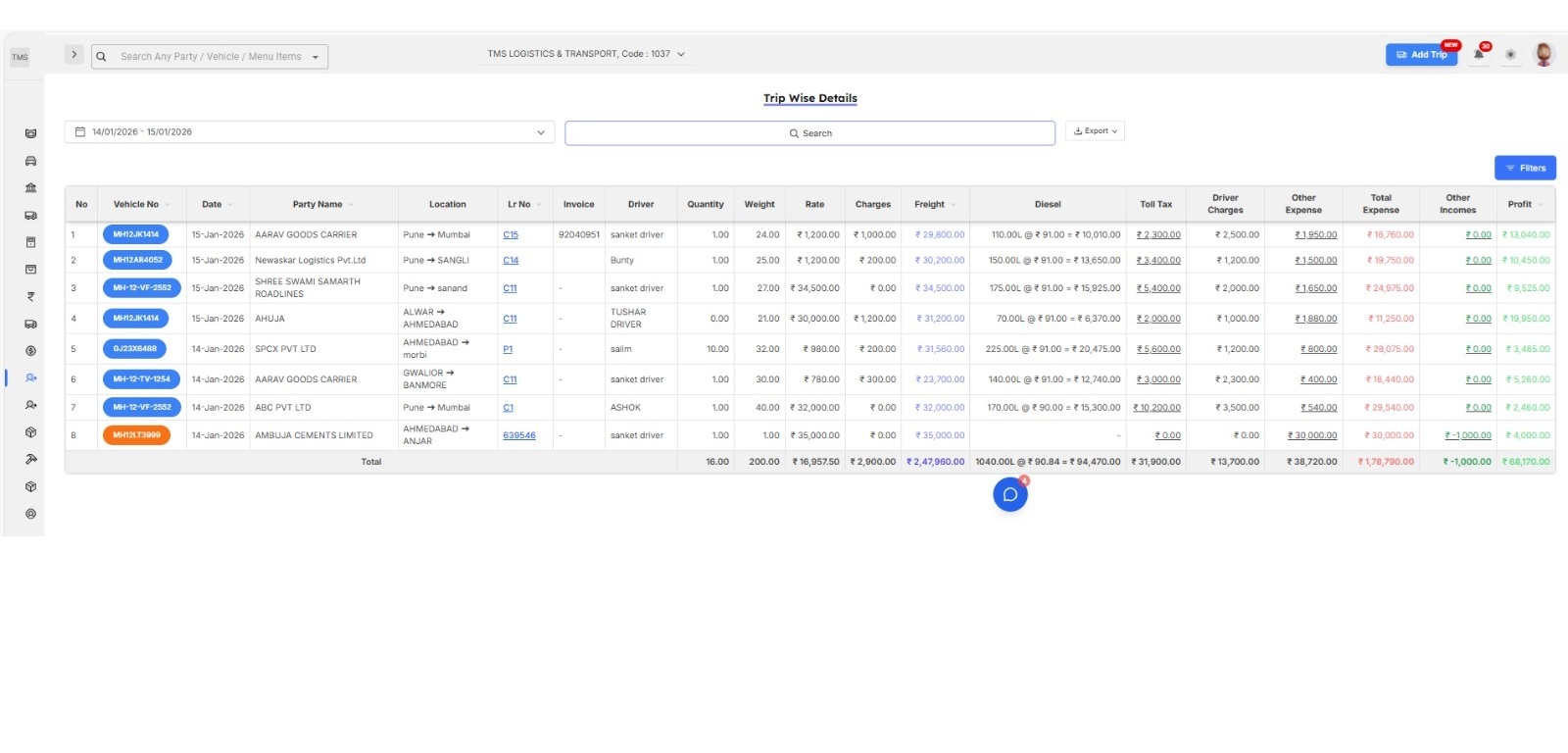The image size is (1568, 753).
Task: Open the Filters button
Action: (1525, 169)
